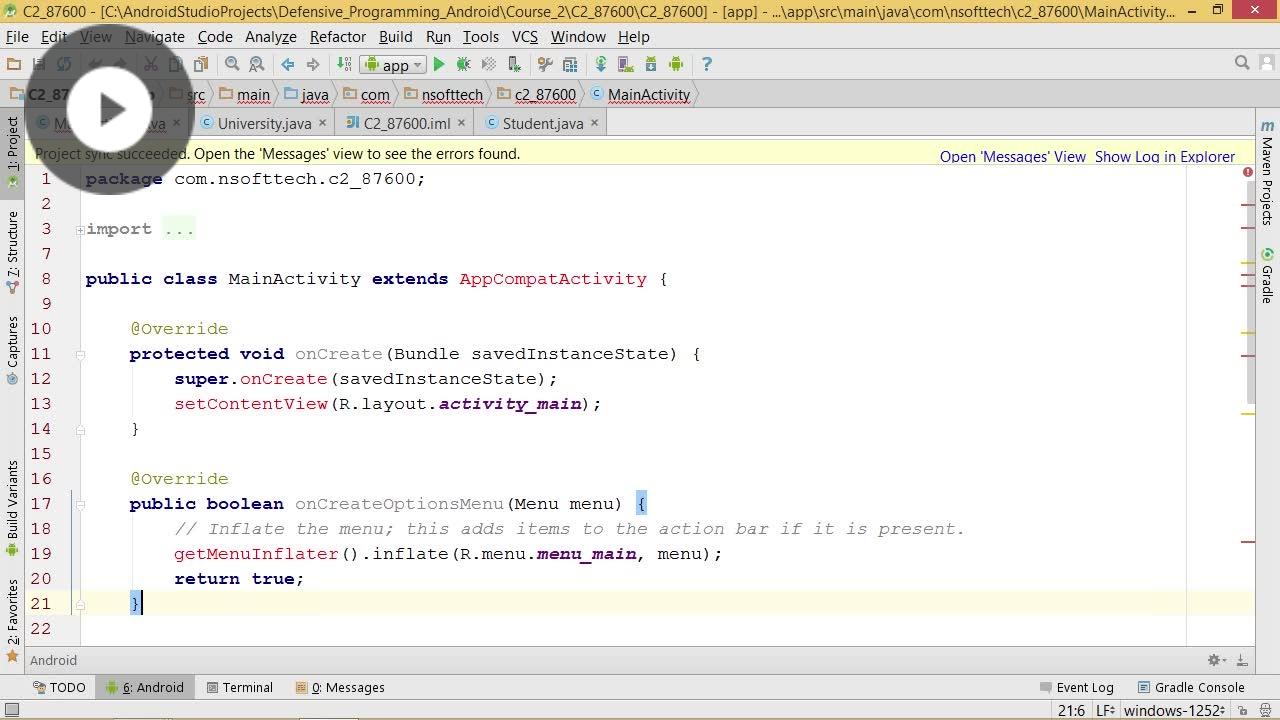Screen dimensions: 1280x720
Task: Open the Maven Projects side panel
Action: pos(1267,172)
